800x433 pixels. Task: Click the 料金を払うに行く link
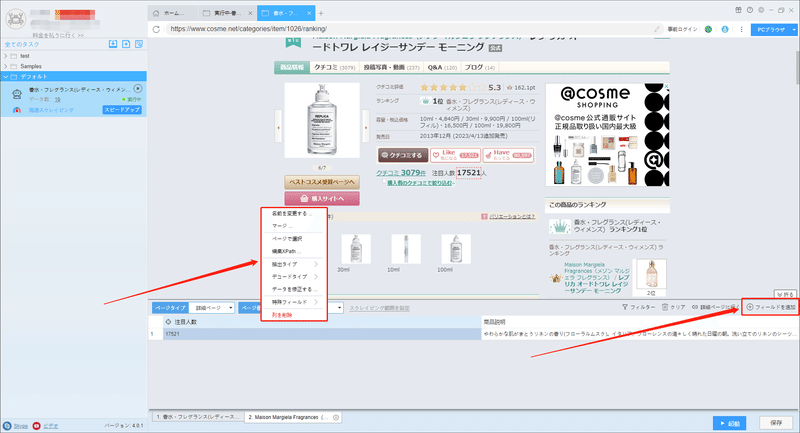[x=58, y=35]
